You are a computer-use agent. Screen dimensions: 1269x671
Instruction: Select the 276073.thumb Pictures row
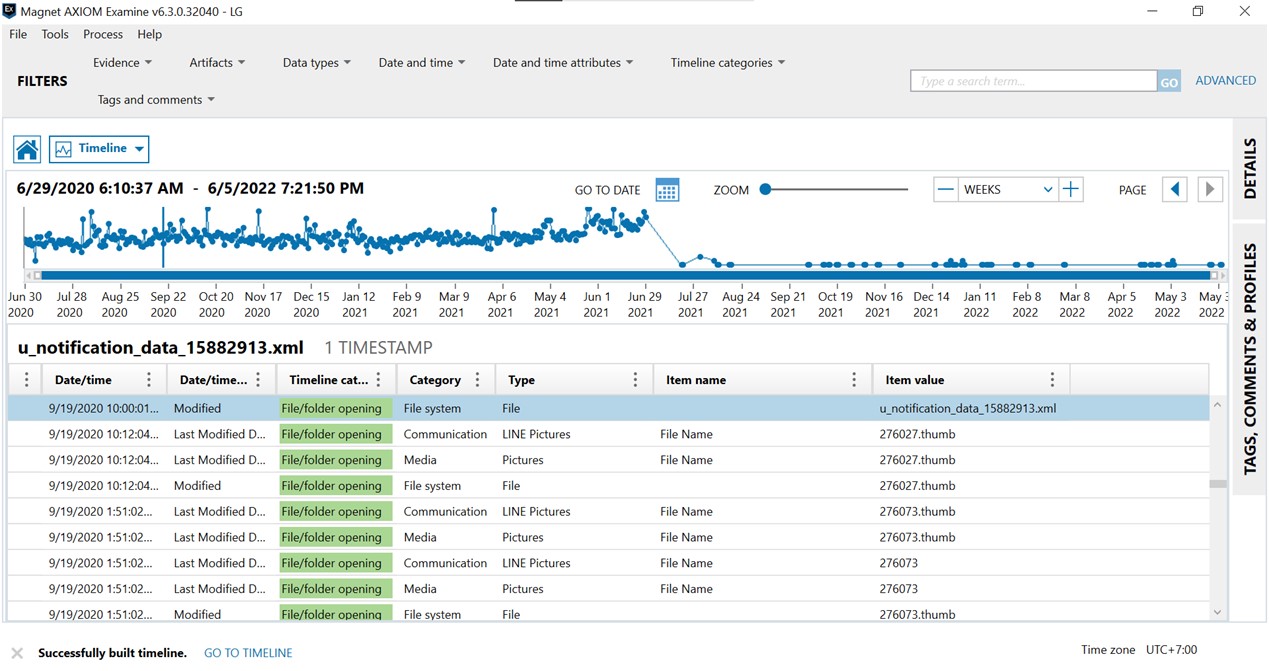(x=600, y=537)
